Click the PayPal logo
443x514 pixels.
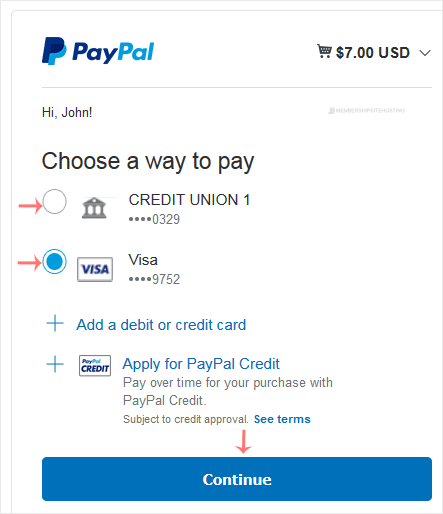(x=98, y=51)
